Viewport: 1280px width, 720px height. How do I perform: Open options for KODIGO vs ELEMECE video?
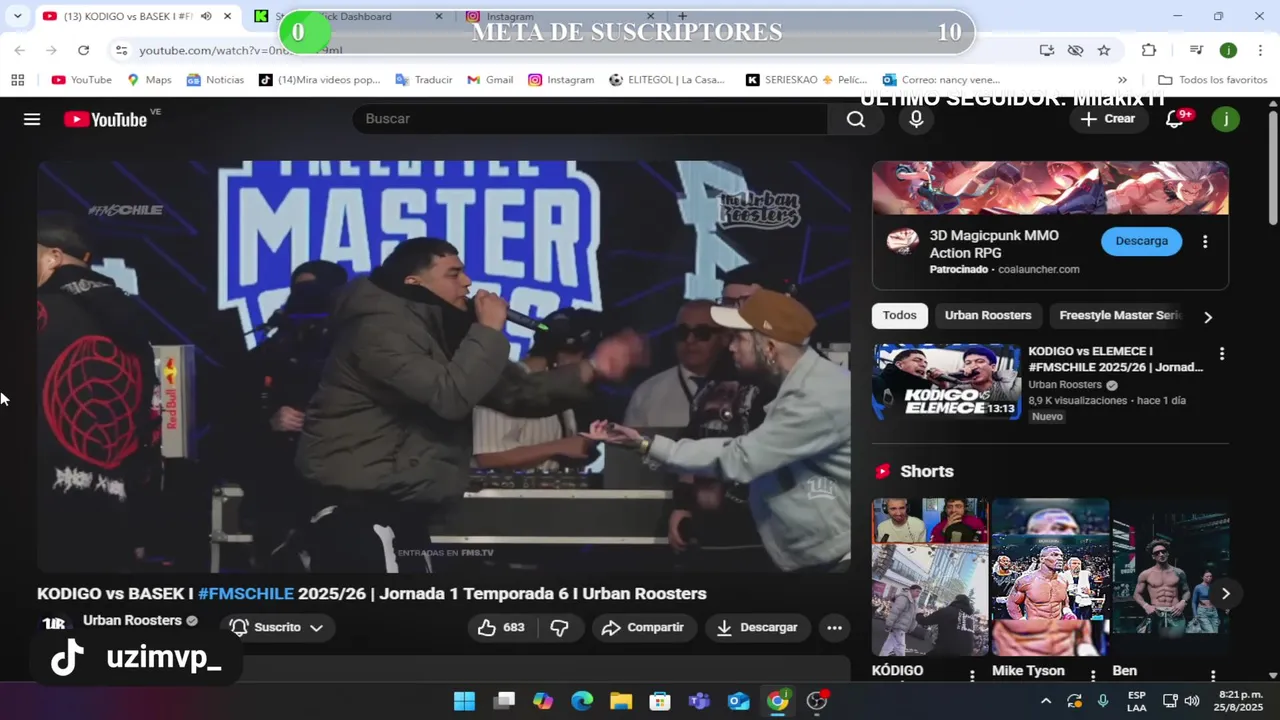point(1221,354)
